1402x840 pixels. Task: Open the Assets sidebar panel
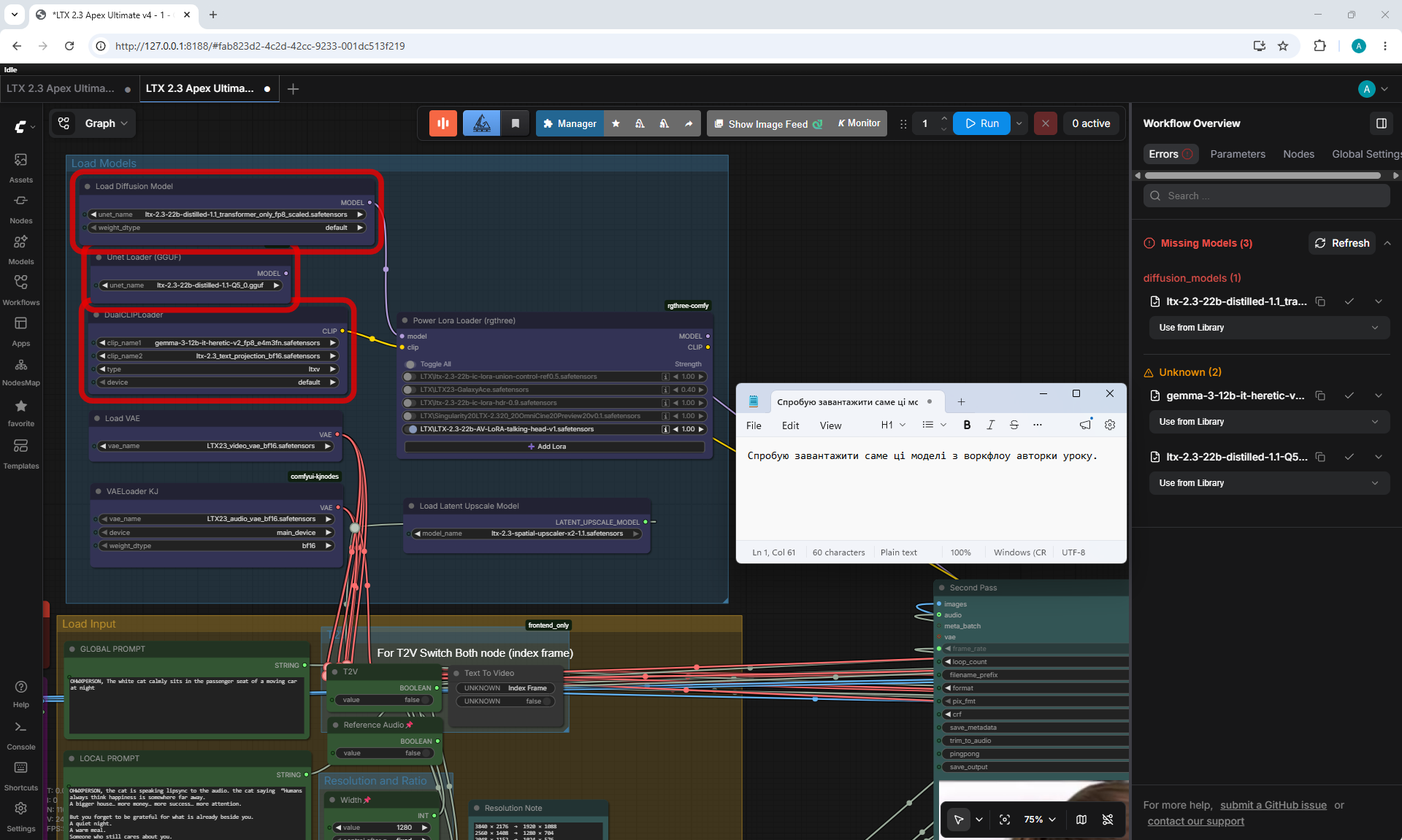[20, 167]
